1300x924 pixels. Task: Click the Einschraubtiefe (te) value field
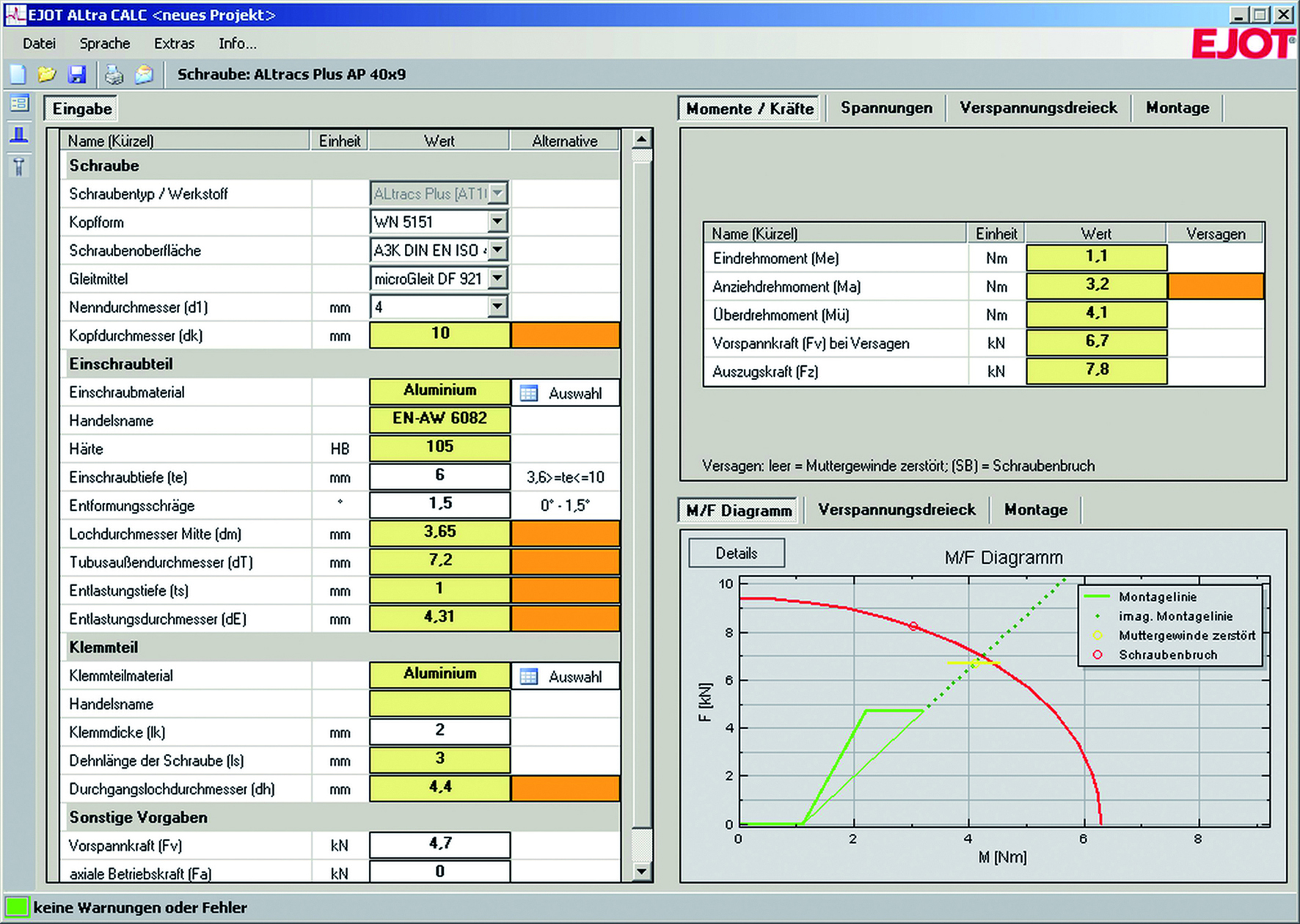(x=439, y=477)
